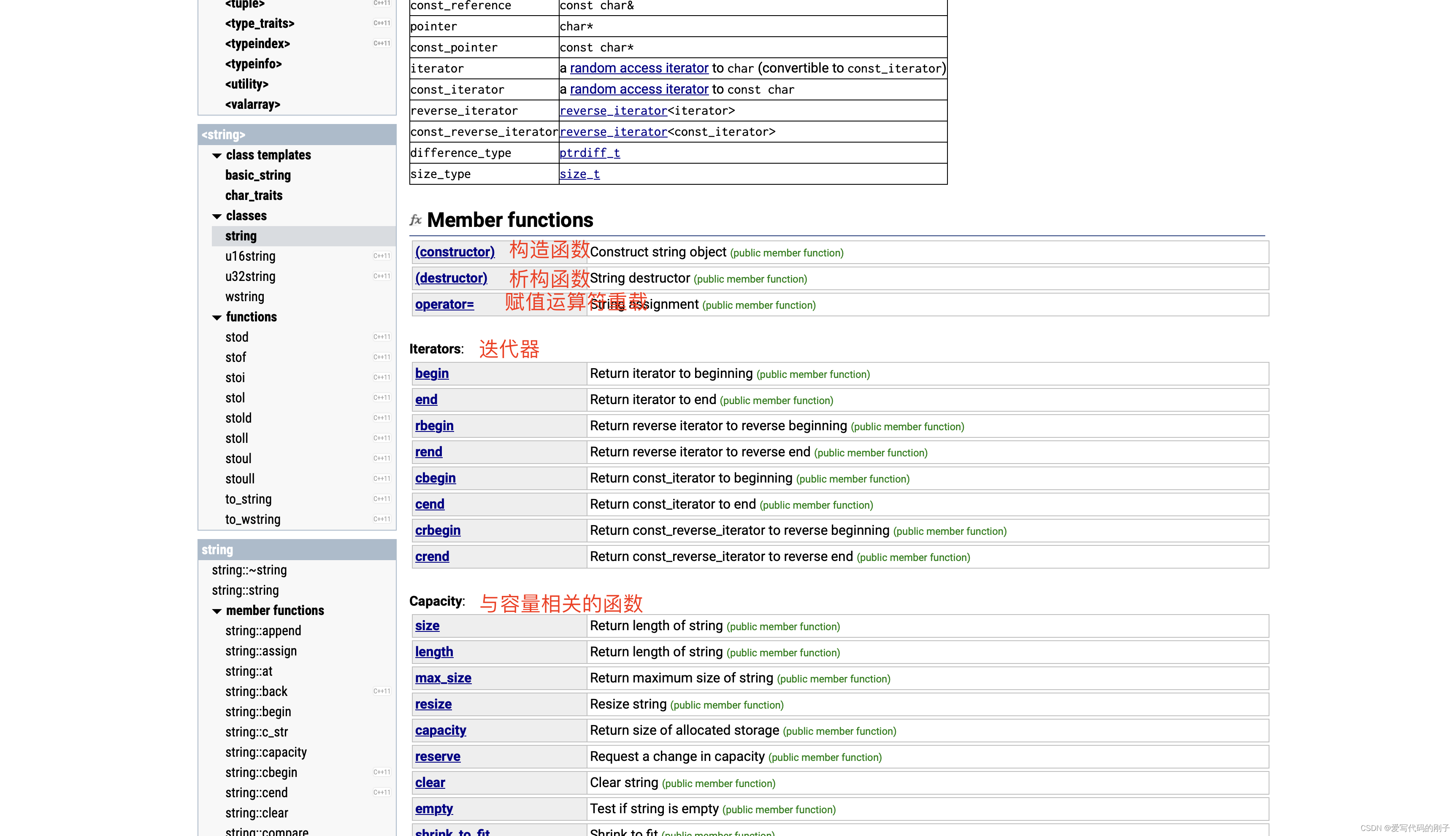Follow reverse_iterator link in const_reverse_iterator row
Image resolution: width=1456 pixels, height=836 pixels.
pos(613,132)
